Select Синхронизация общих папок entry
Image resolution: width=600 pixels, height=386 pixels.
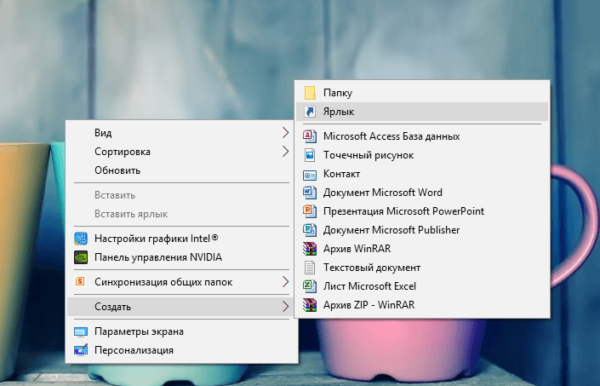point(182,282)
